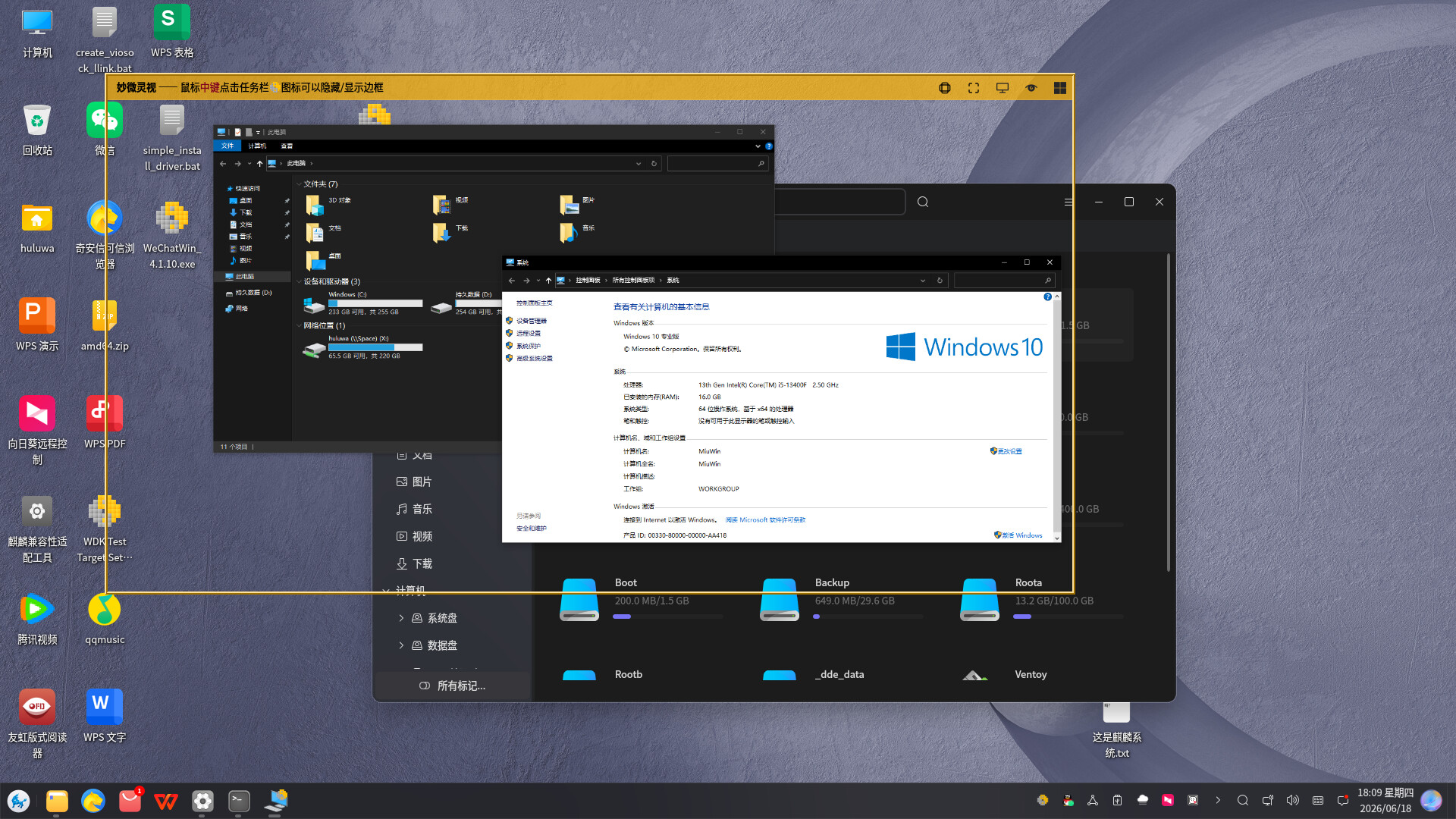Go back in the This PC explorer window

click(x=223, y=163)
